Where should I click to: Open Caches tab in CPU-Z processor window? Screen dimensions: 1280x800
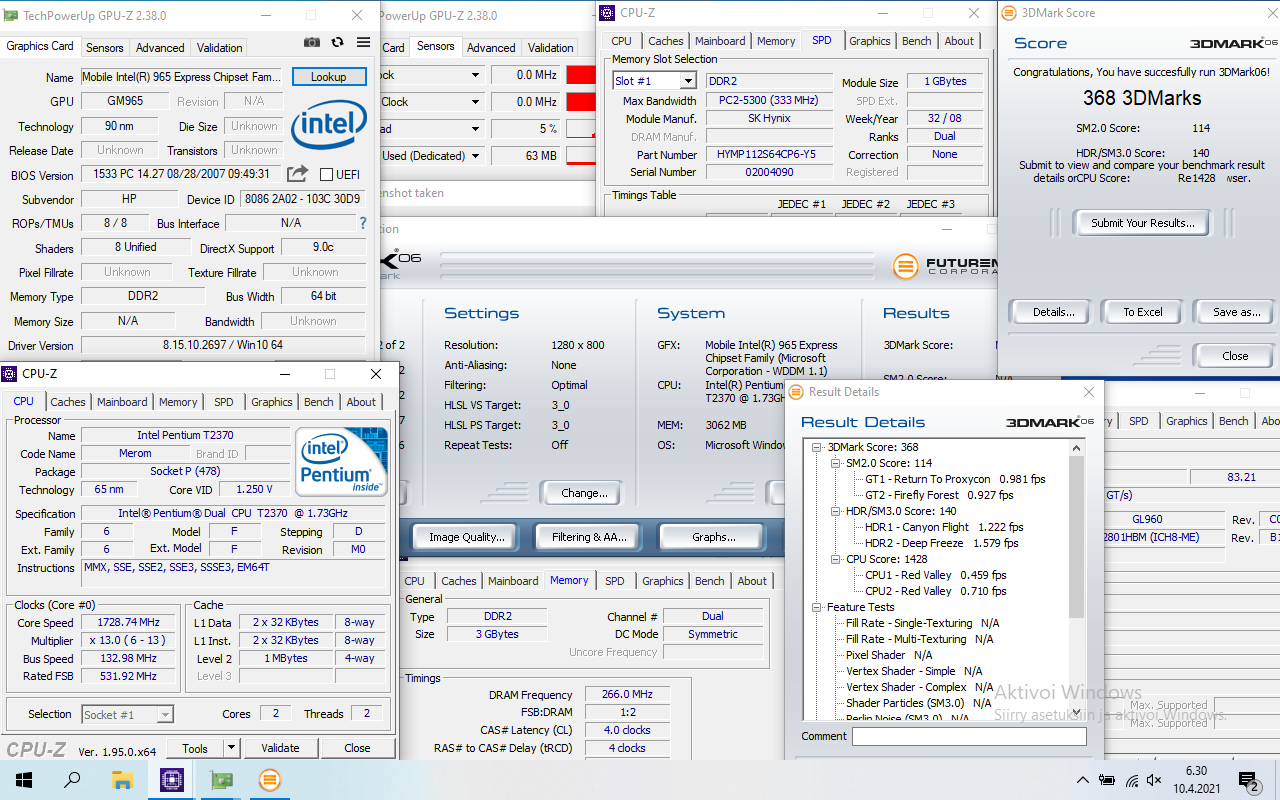pyautogui.click(x=68, y=402)
